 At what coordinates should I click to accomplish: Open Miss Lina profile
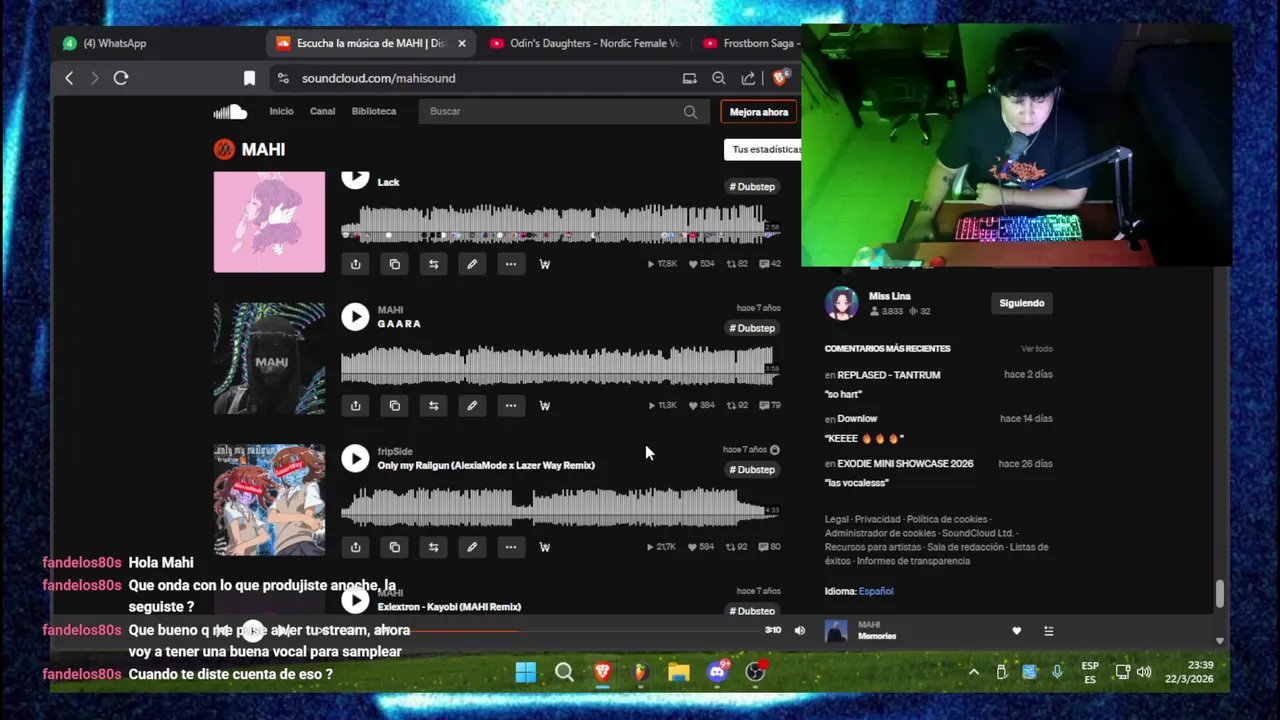tap(889, 296)
